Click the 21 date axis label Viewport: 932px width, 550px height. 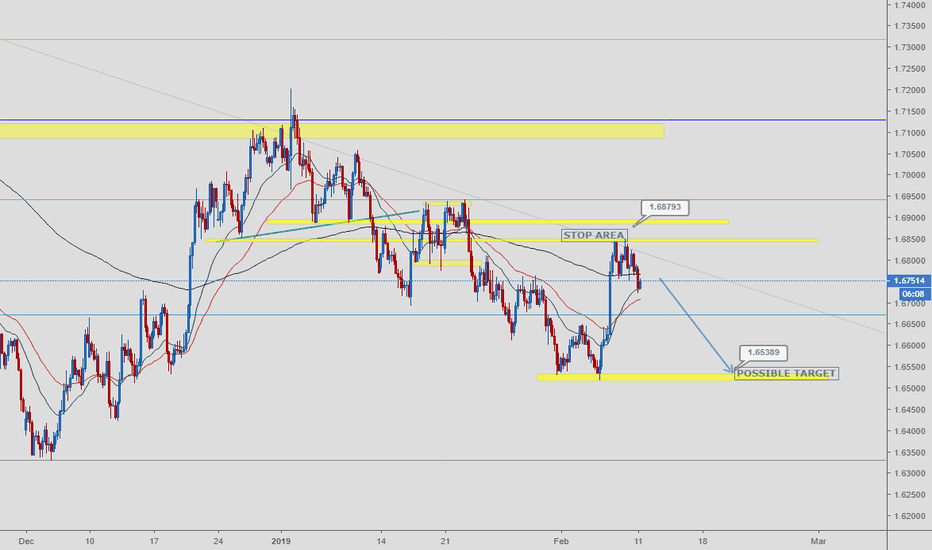(x=445, y=541)
